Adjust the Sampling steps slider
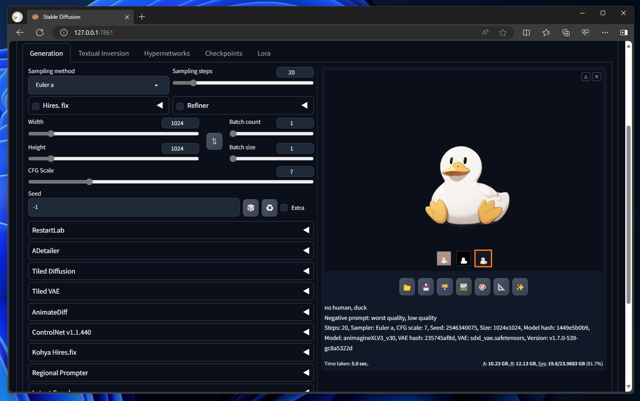This screenshot has height=401, width=640. pos(243,83)
